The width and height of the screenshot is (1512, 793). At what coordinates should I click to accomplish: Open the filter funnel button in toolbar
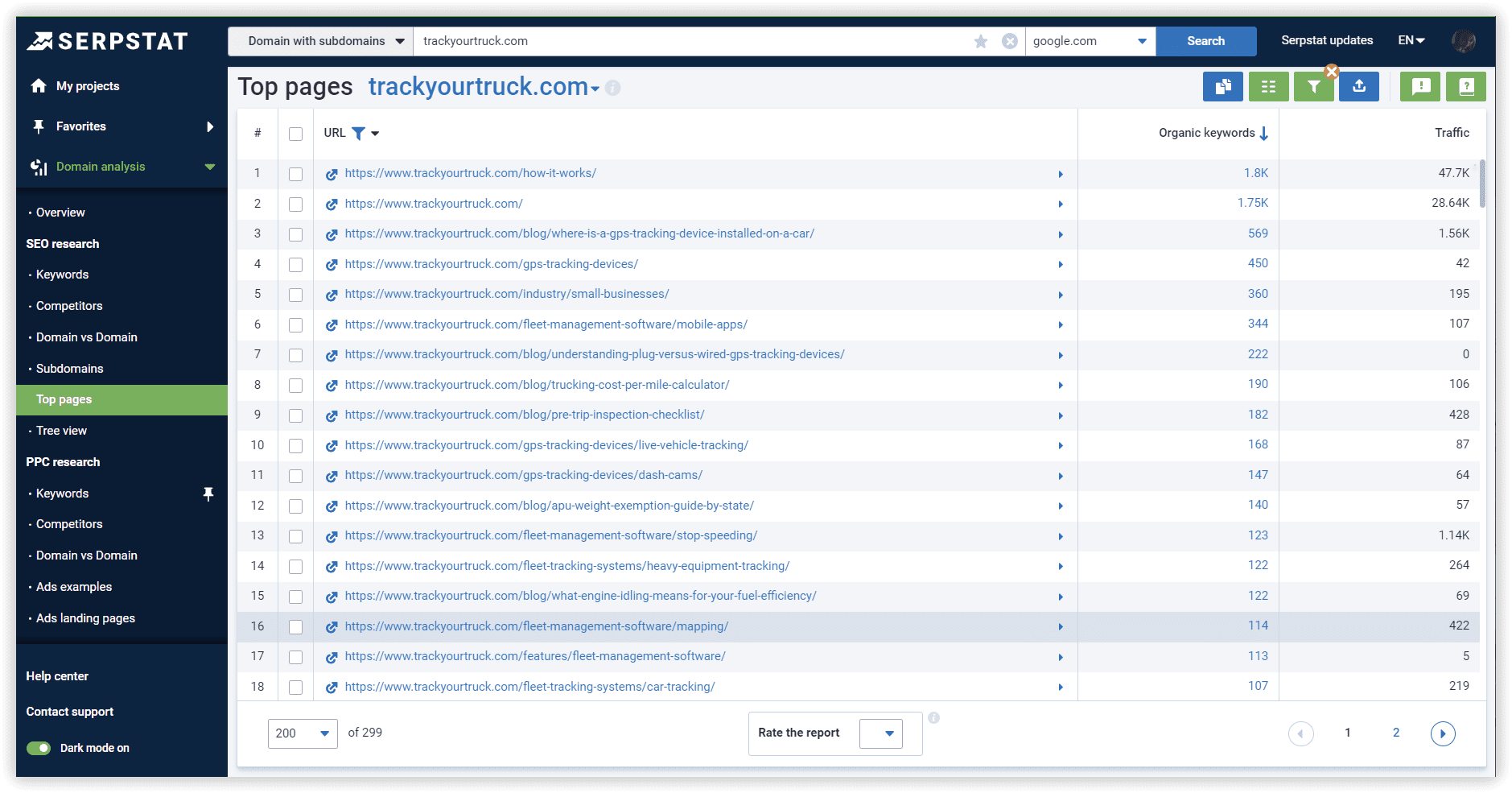pyautogui.click(x=1313, y=87)
